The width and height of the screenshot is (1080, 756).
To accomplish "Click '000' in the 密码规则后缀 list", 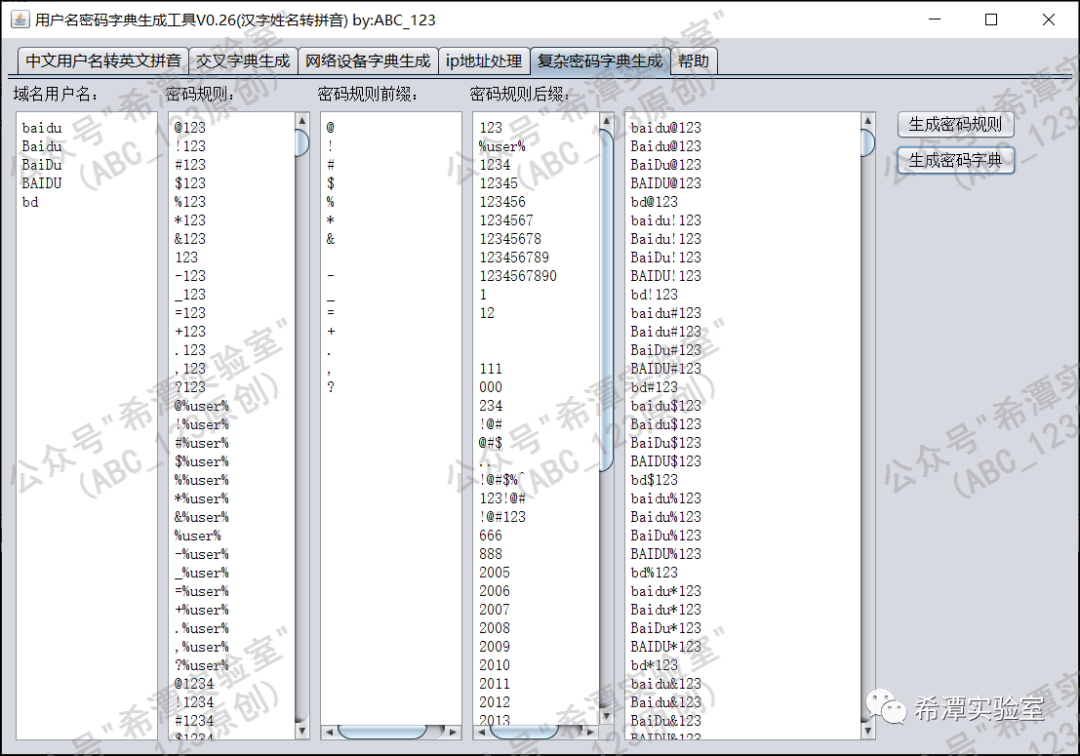I will pos(491,388).
